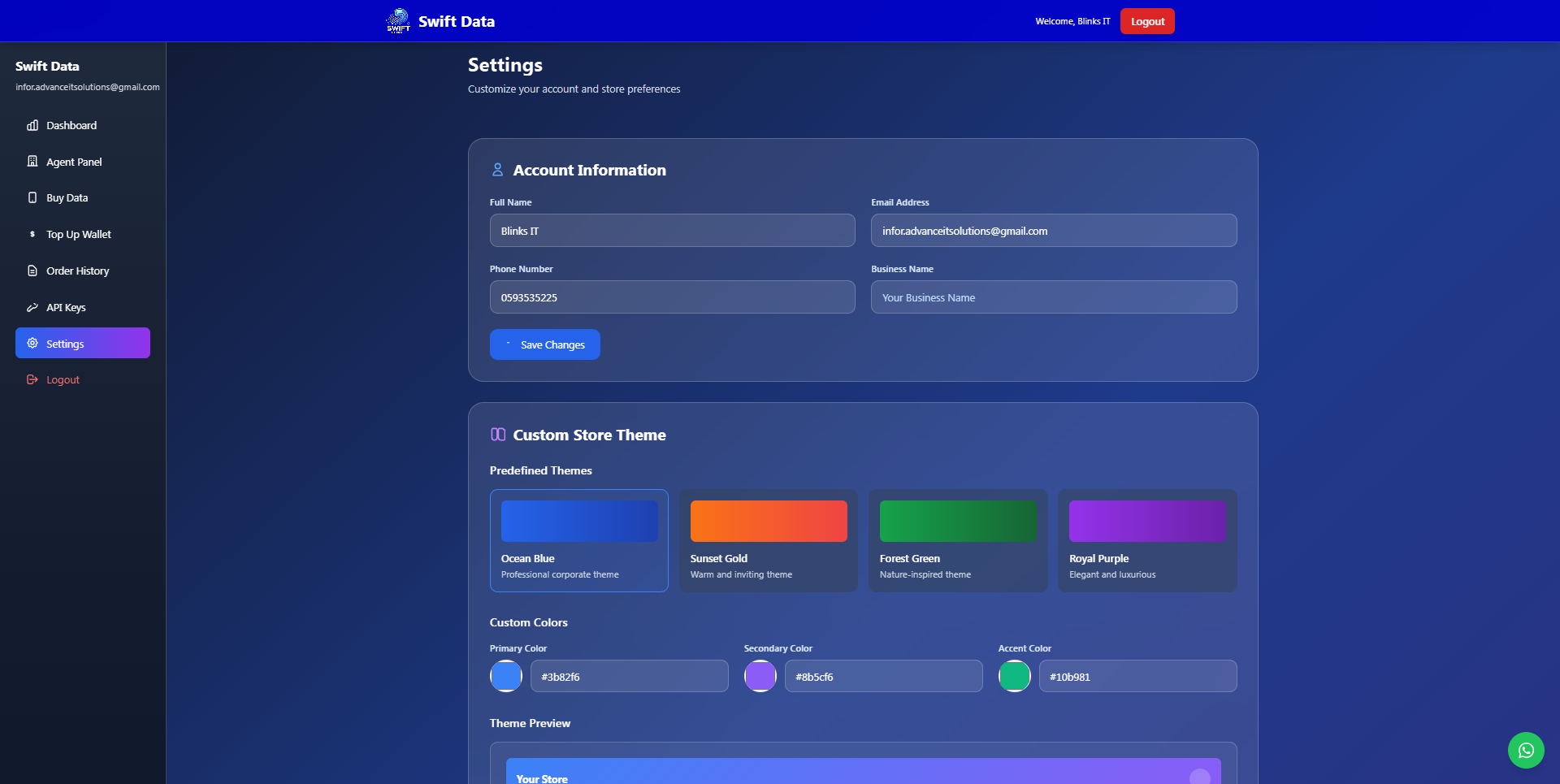Apply the Royal Purple theme card
1560x784 pixels.
1146,540
